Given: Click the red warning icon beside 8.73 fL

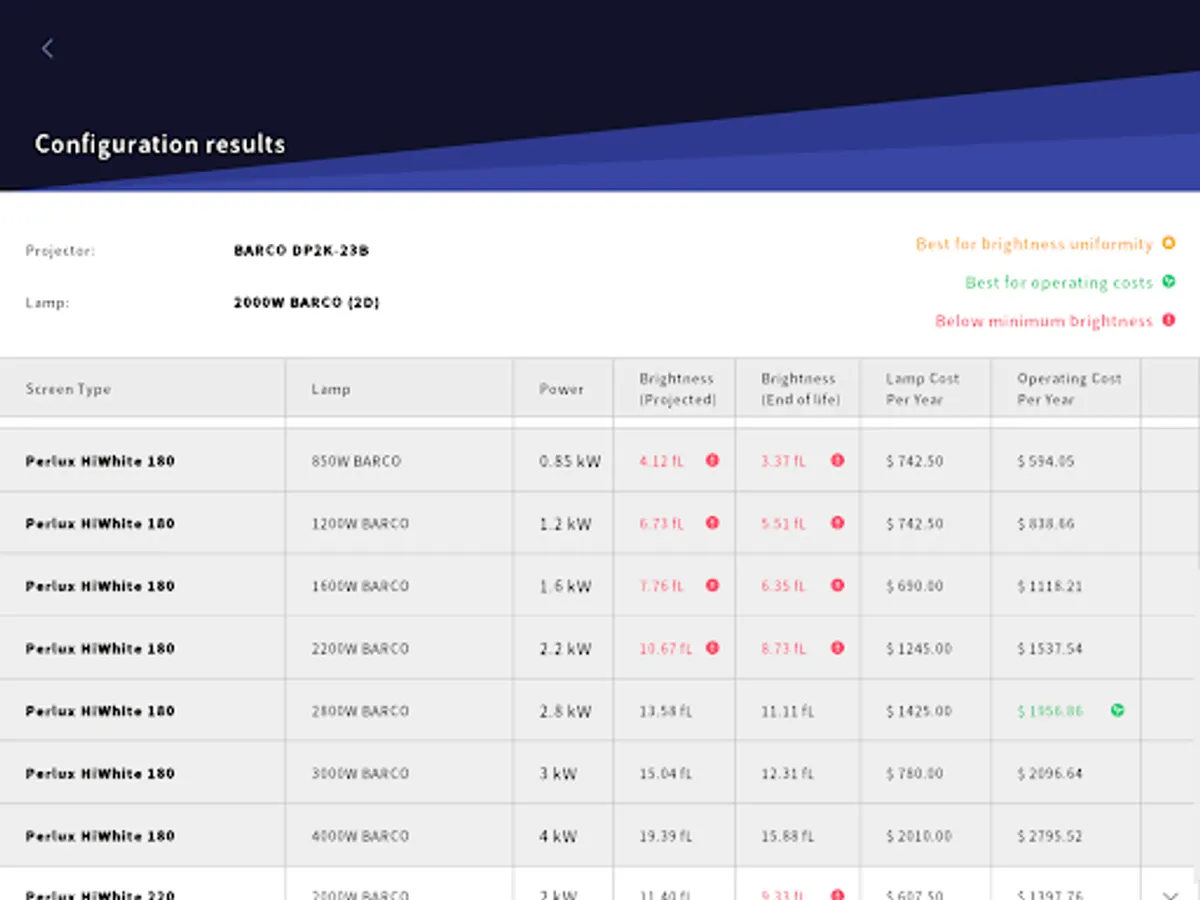Looking at the screenshot, I should [x=838, y=648].
